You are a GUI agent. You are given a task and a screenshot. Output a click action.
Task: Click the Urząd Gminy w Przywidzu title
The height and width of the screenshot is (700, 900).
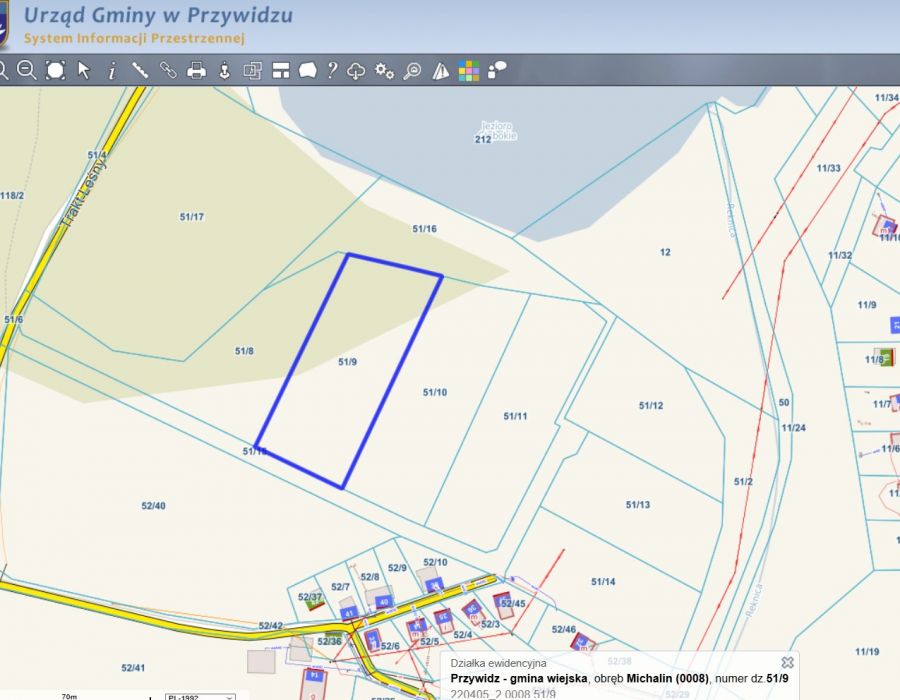pos(158,15)
